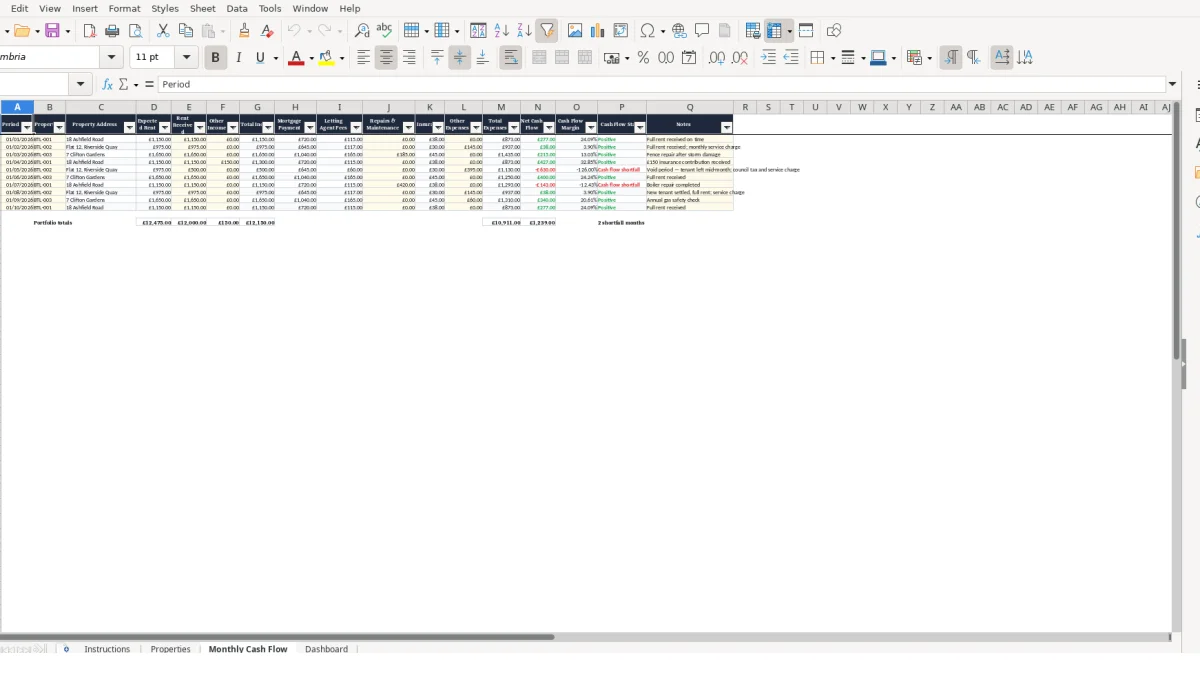Toggle AutoFilter funnel button

(x=547, y=31)
